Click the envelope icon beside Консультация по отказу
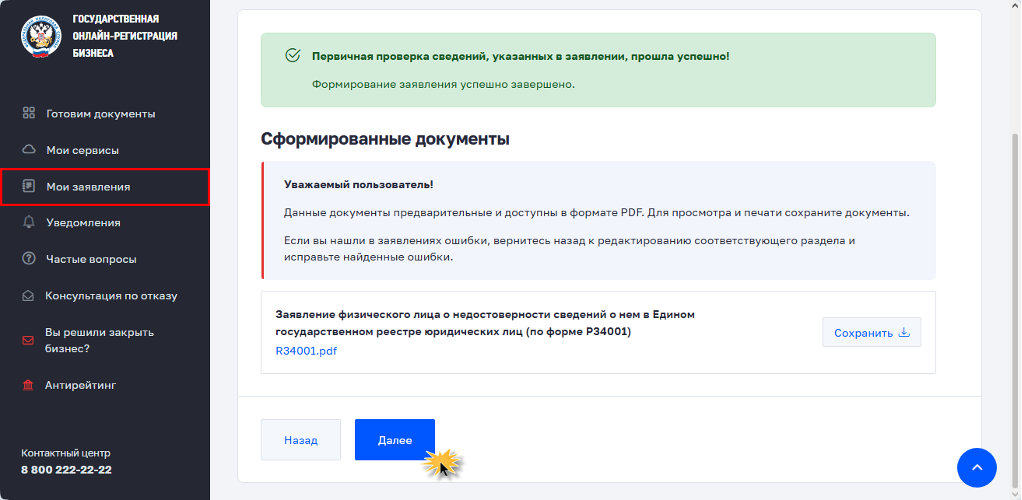Viewport: 1022px width, 500px height. coord(28,295)
